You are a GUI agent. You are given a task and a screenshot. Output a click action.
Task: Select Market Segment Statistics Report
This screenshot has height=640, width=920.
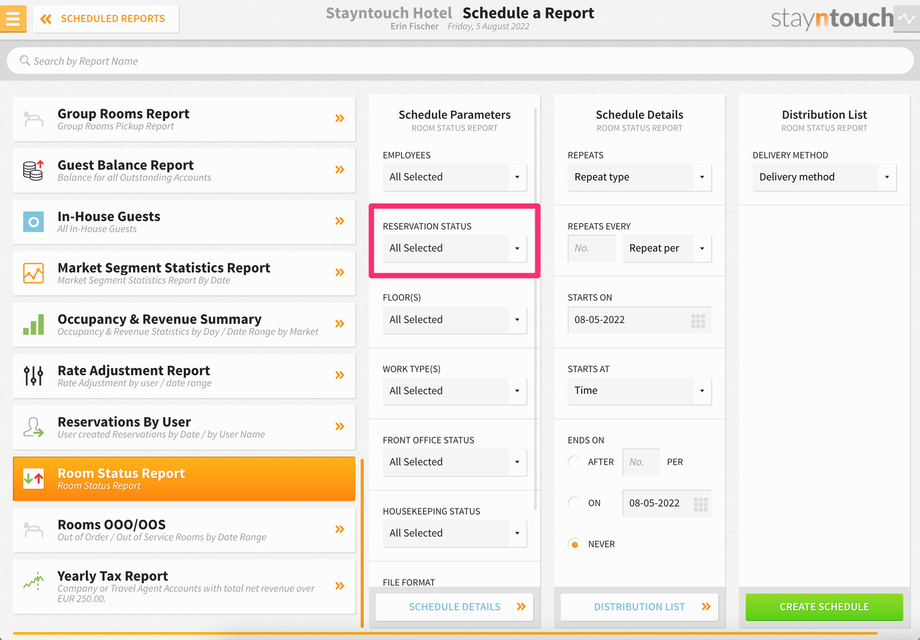pyautogui.click(x=184, y=273)
